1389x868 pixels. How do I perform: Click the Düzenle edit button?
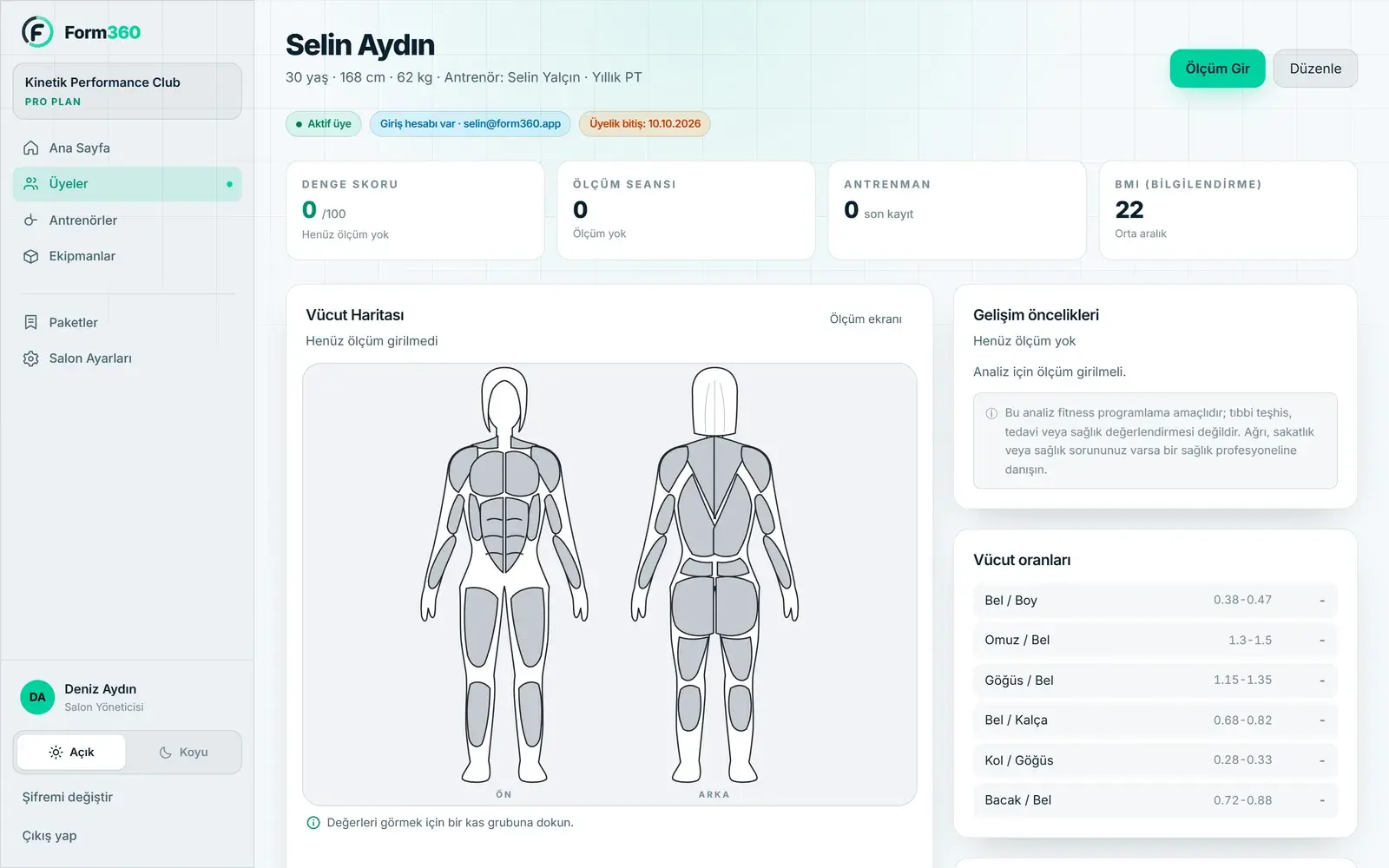(x=1315, y=69)
